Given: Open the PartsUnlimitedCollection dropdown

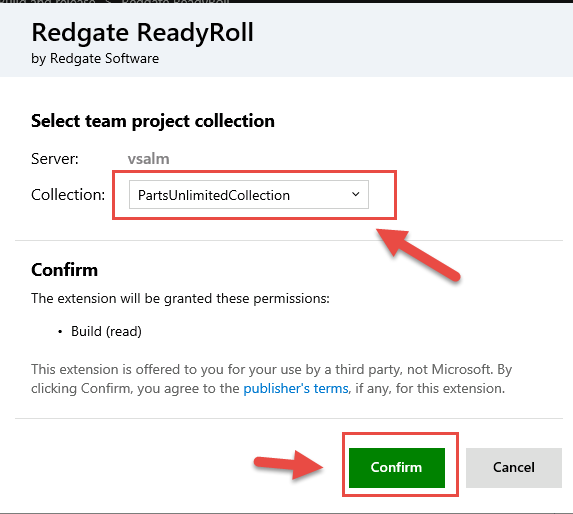Looking at the screenshot, I should click(248, 195).
